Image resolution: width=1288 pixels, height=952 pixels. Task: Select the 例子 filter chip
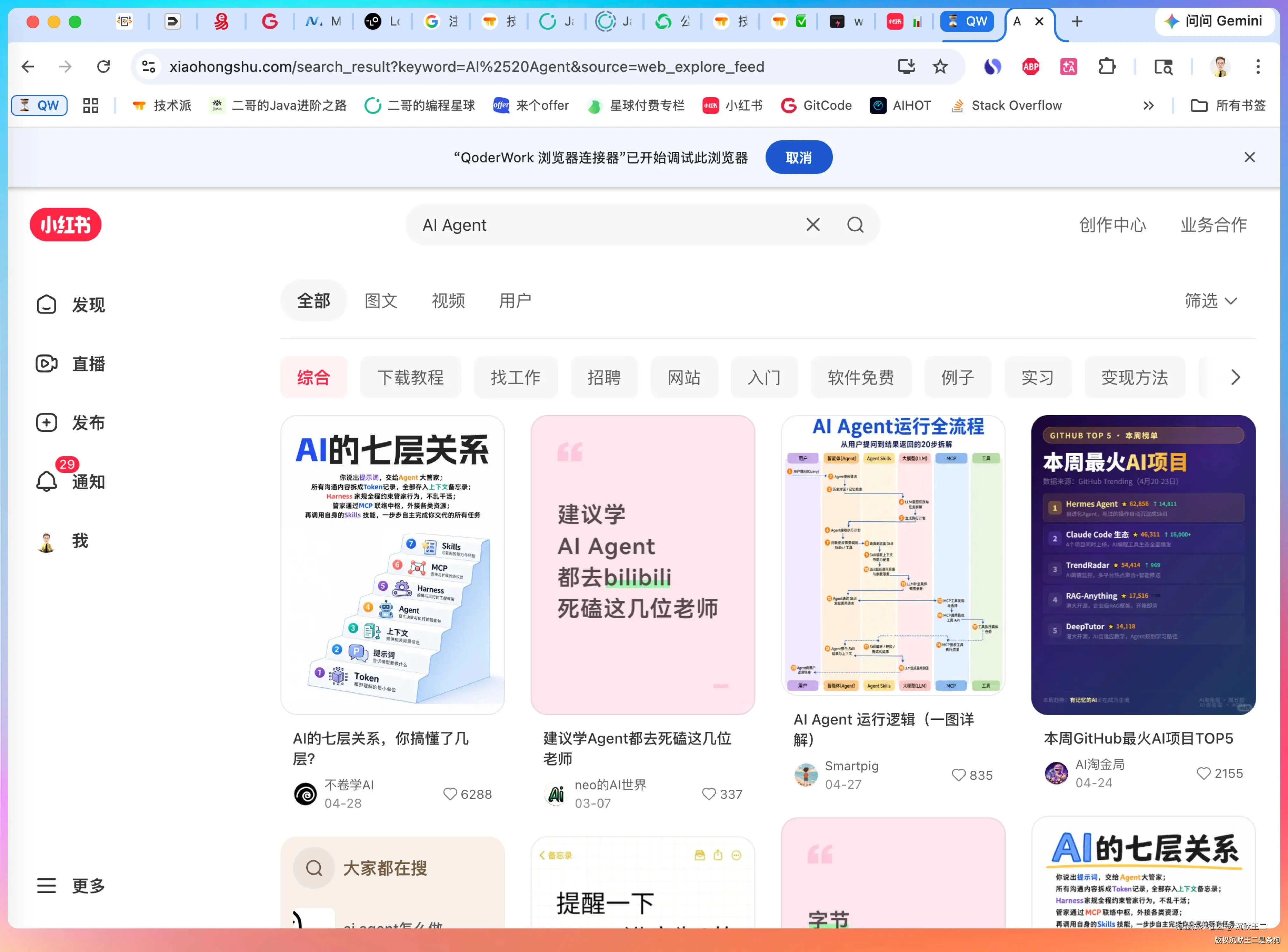point(958,377)
